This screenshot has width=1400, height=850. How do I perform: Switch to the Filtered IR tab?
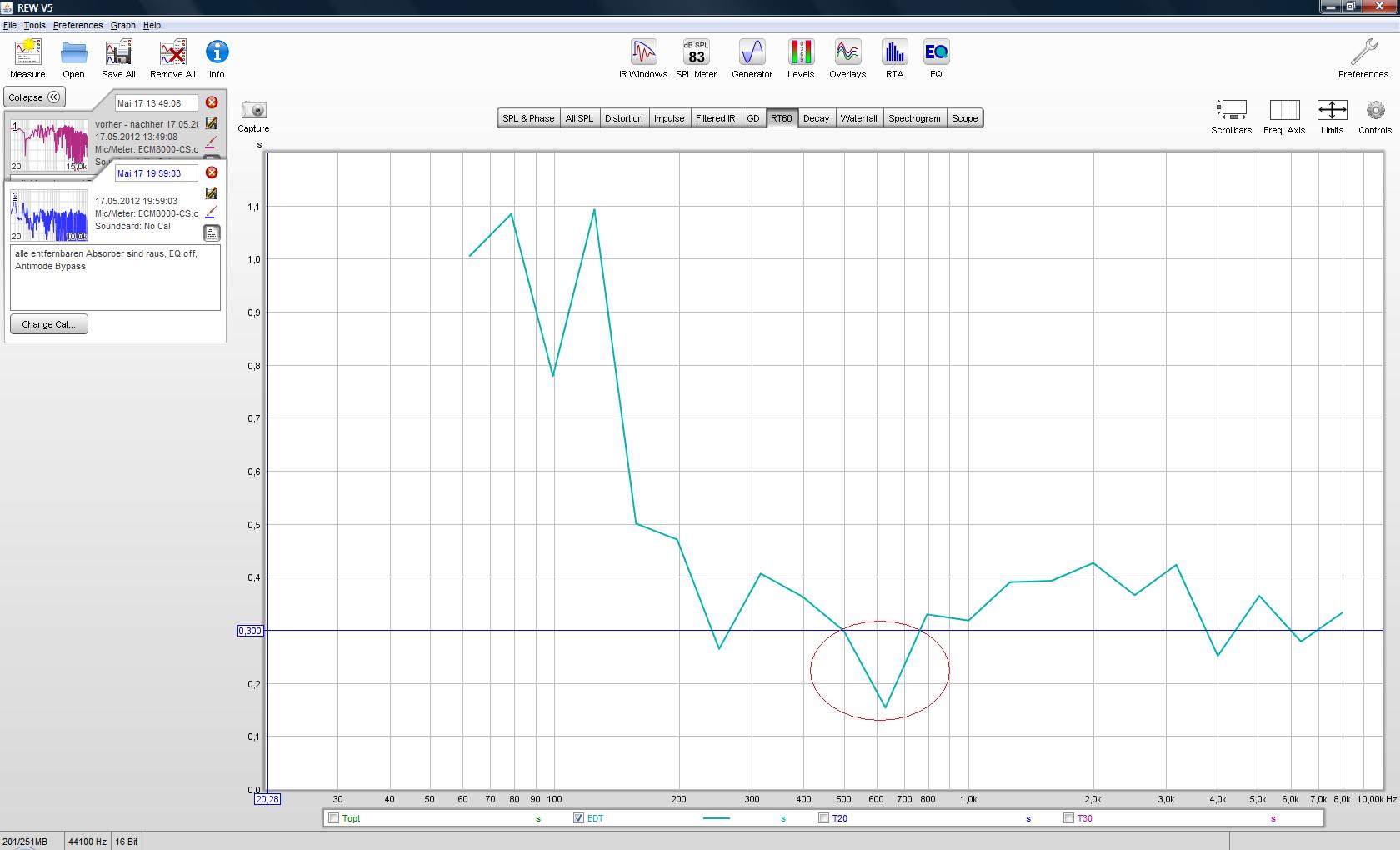716,118
